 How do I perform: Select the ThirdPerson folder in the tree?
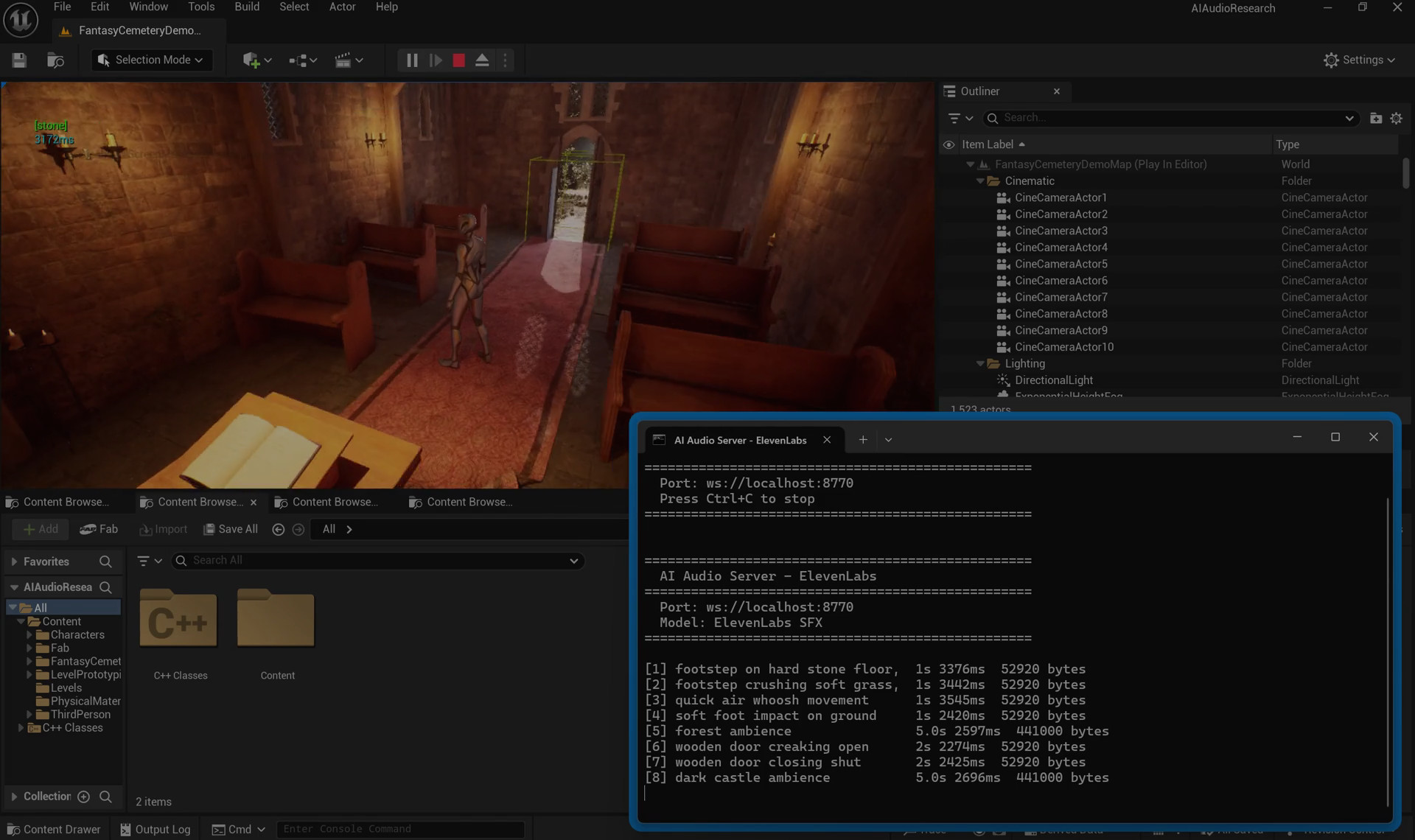click(80, 714)
